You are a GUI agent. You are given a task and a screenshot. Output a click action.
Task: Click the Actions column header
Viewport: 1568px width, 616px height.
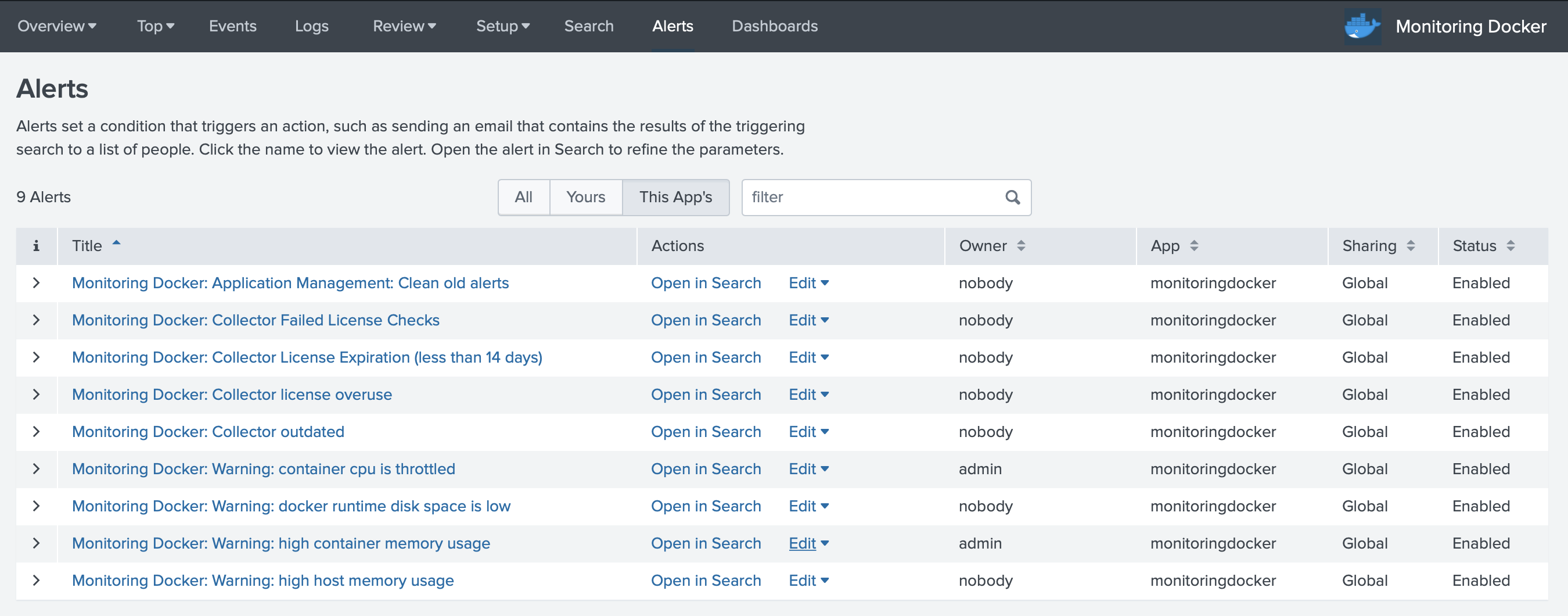tap(678, 246)
